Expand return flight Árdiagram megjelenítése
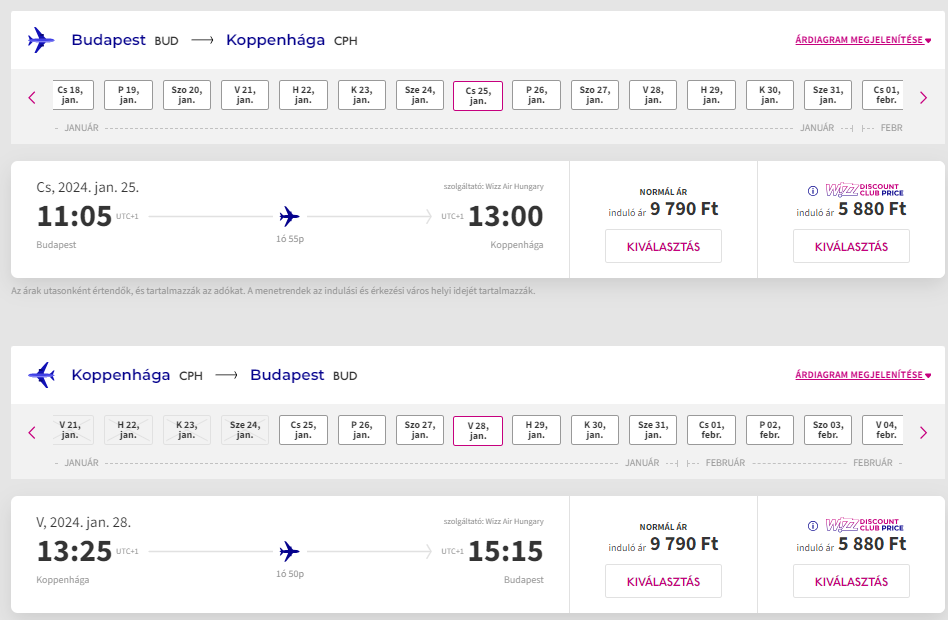948x620 pixels. pos(863,376)
